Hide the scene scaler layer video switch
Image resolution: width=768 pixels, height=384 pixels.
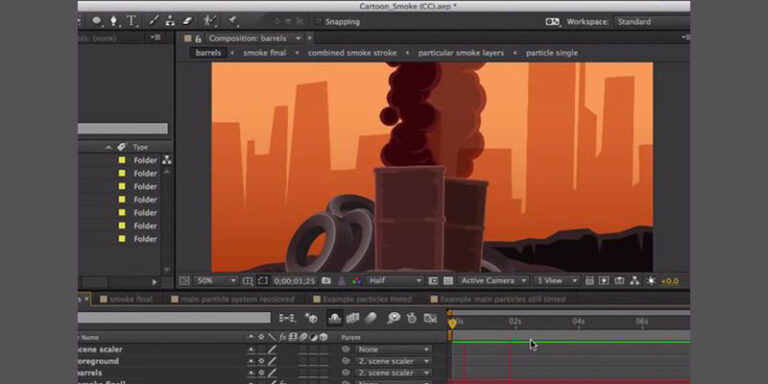251,349
